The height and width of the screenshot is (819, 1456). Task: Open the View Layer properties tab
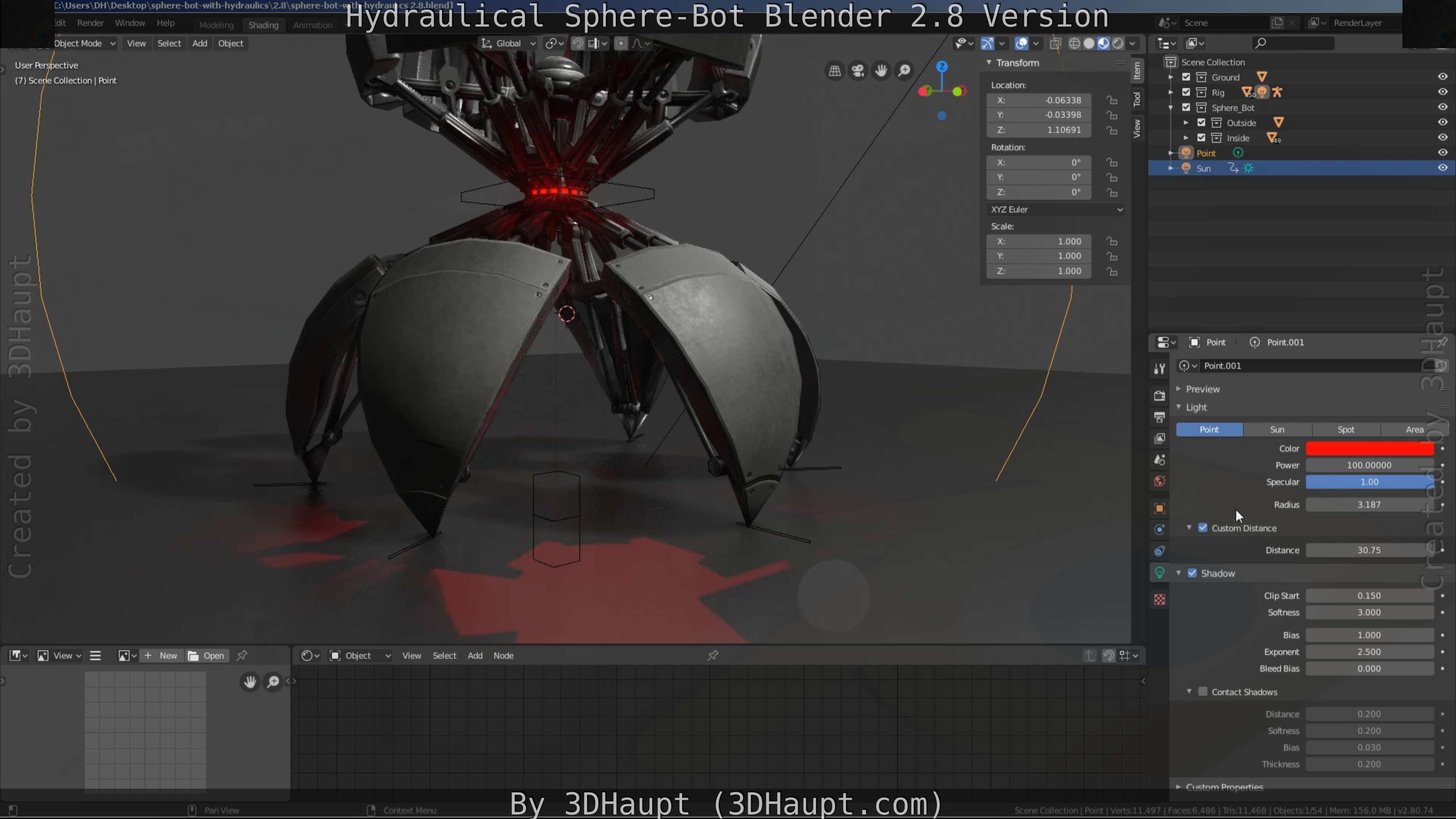coord(1159,439)
